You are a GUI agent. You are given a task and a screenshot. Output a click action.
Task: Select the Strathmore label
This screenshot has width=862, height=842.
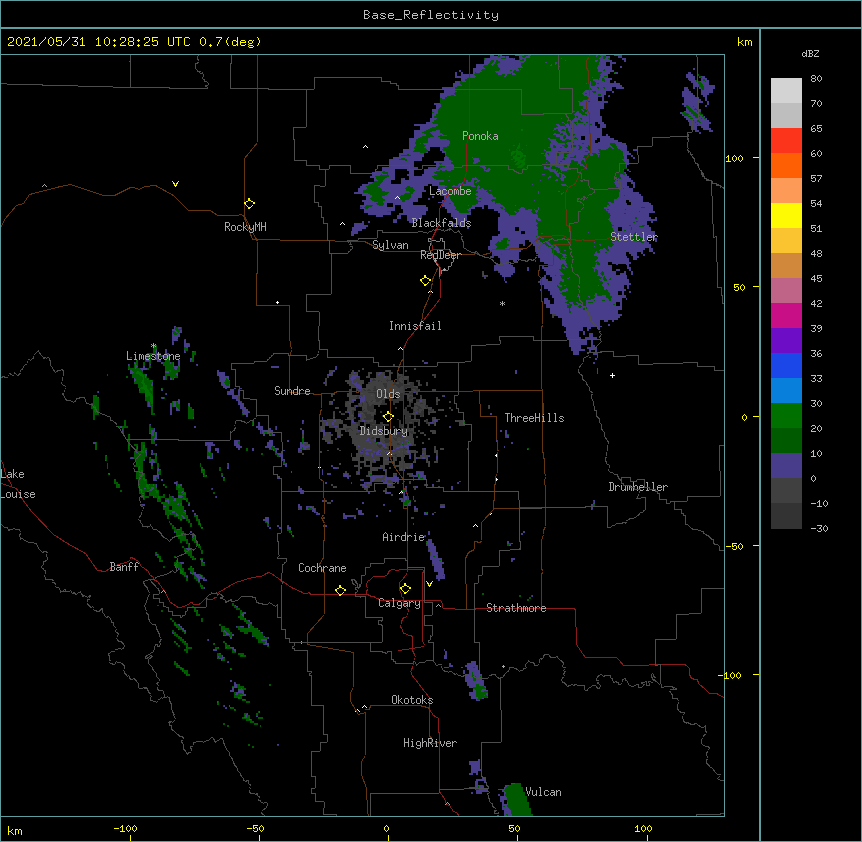pyautogui.click(x=516, y=608)
